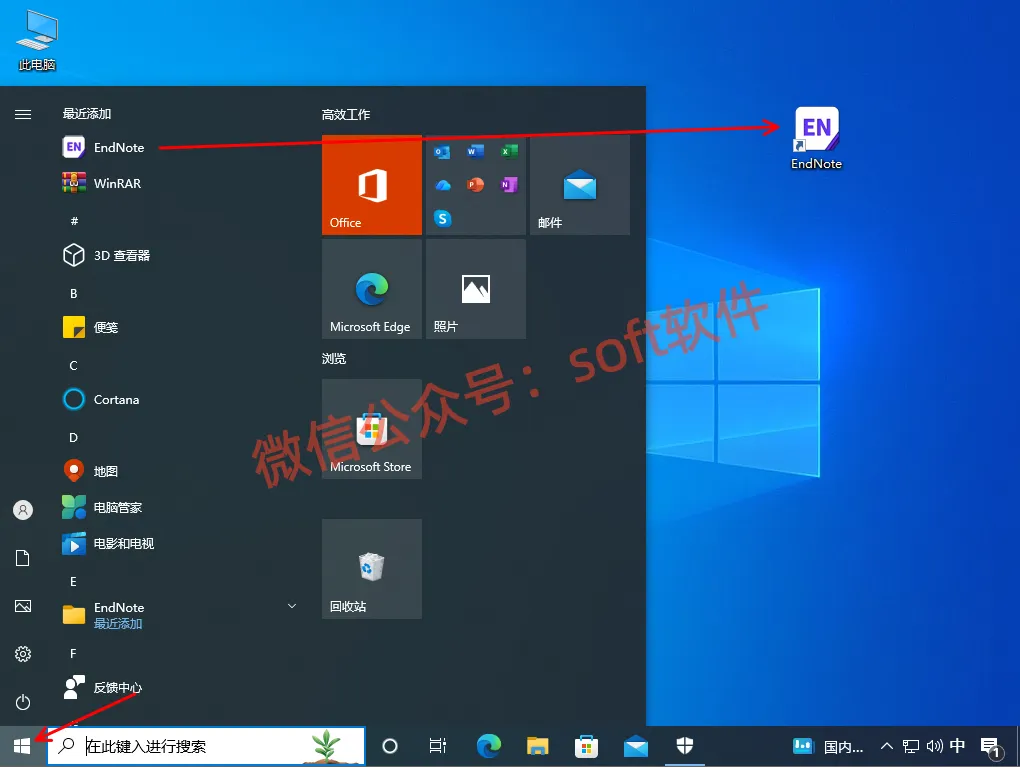Open Documents from Start sidebar
The width and height of the screenshot is (1020, 767).
pyautogui.click(x=23, y=558)
